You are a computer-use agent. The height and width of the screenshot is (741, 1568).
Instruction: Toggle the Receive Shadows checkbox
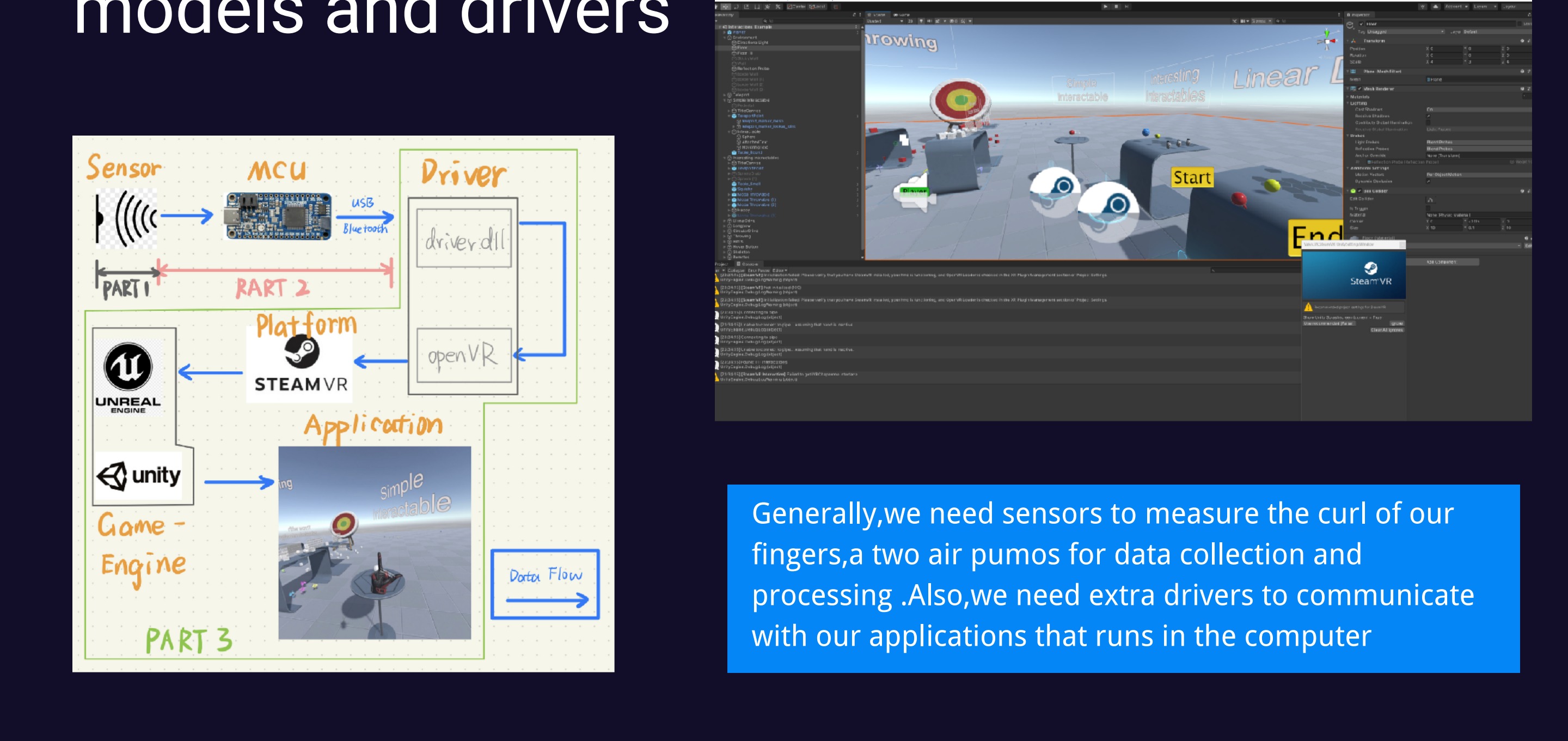[1429, 115]
